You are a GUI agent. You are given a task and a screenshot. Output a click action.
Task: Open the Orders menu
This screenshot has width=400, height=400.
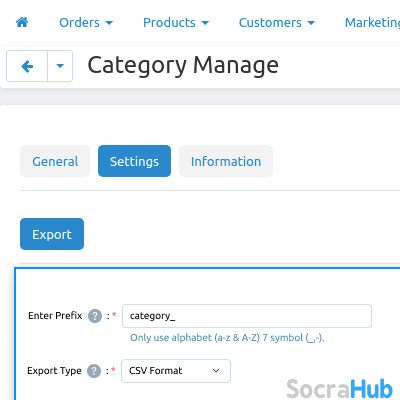[x=86, y=23]
